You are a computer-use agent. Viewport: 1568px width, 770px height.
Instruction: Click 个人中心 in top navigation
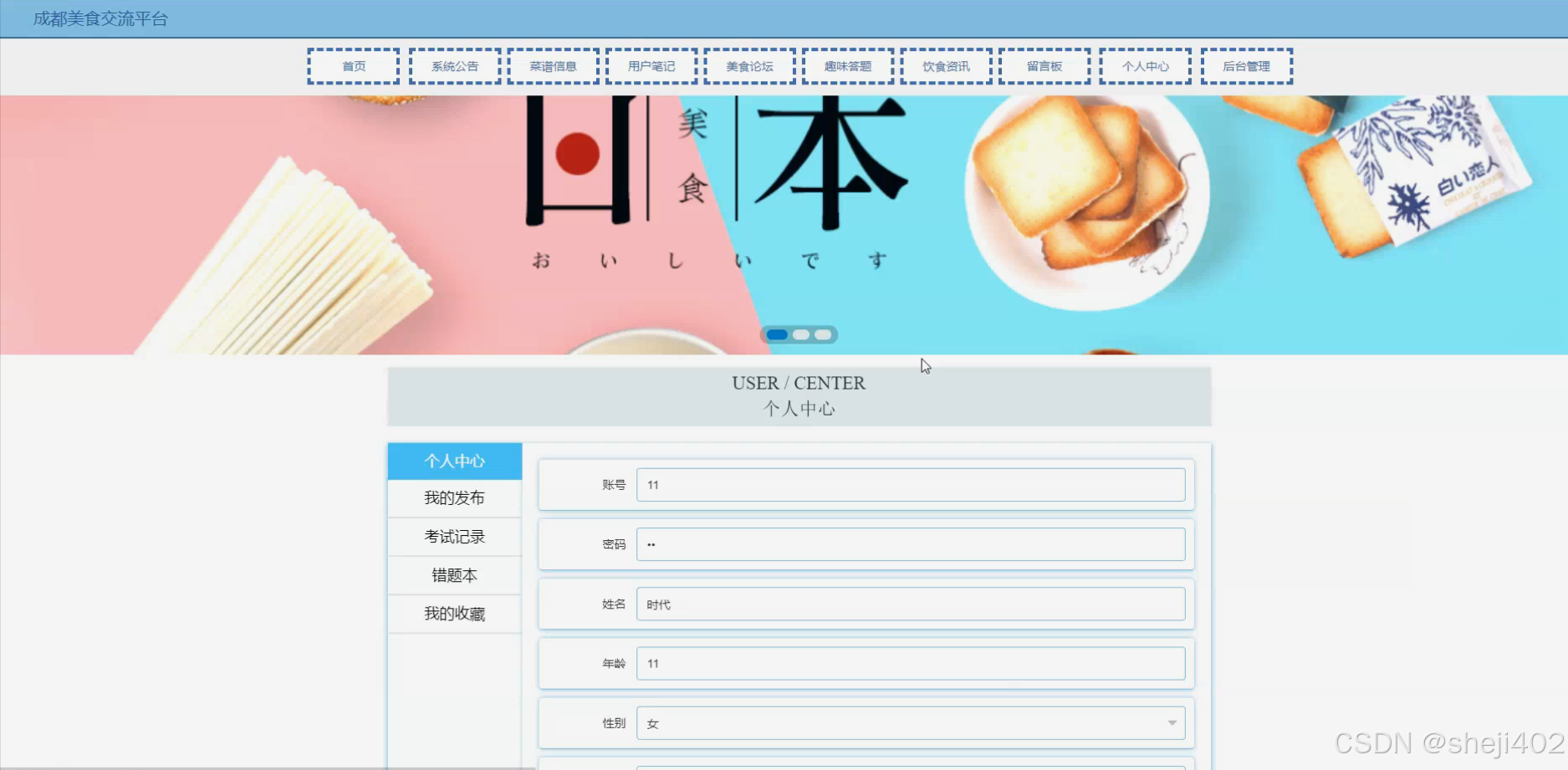pyautogui.click(x=1146, y=66)
